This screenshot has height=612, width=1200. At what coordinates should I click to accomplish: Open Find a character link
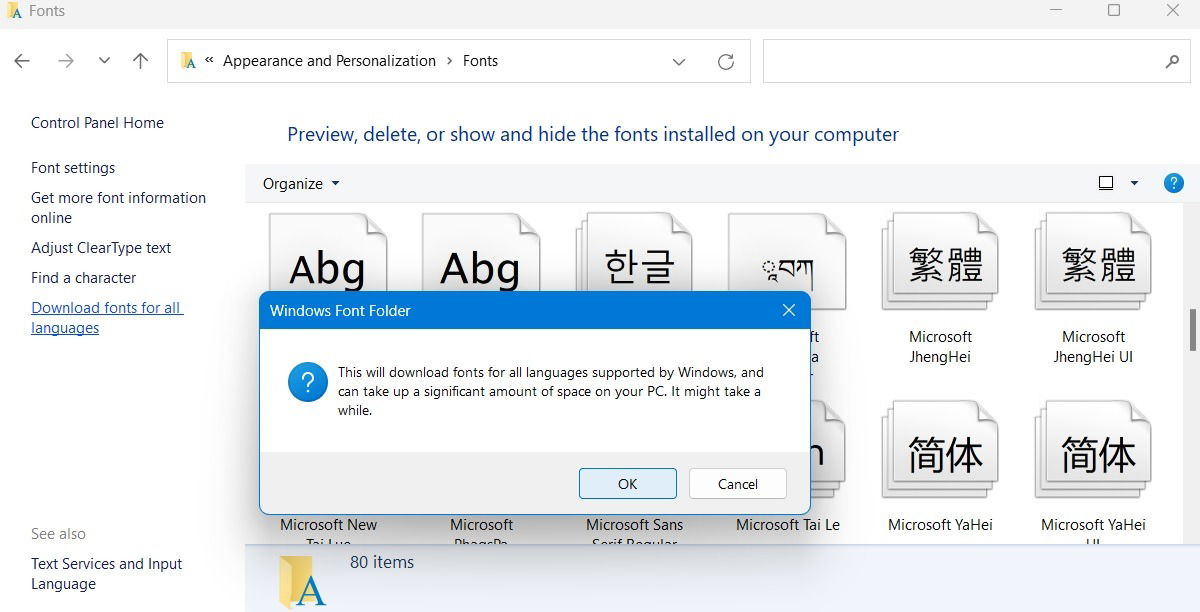(x=83, y=278)
